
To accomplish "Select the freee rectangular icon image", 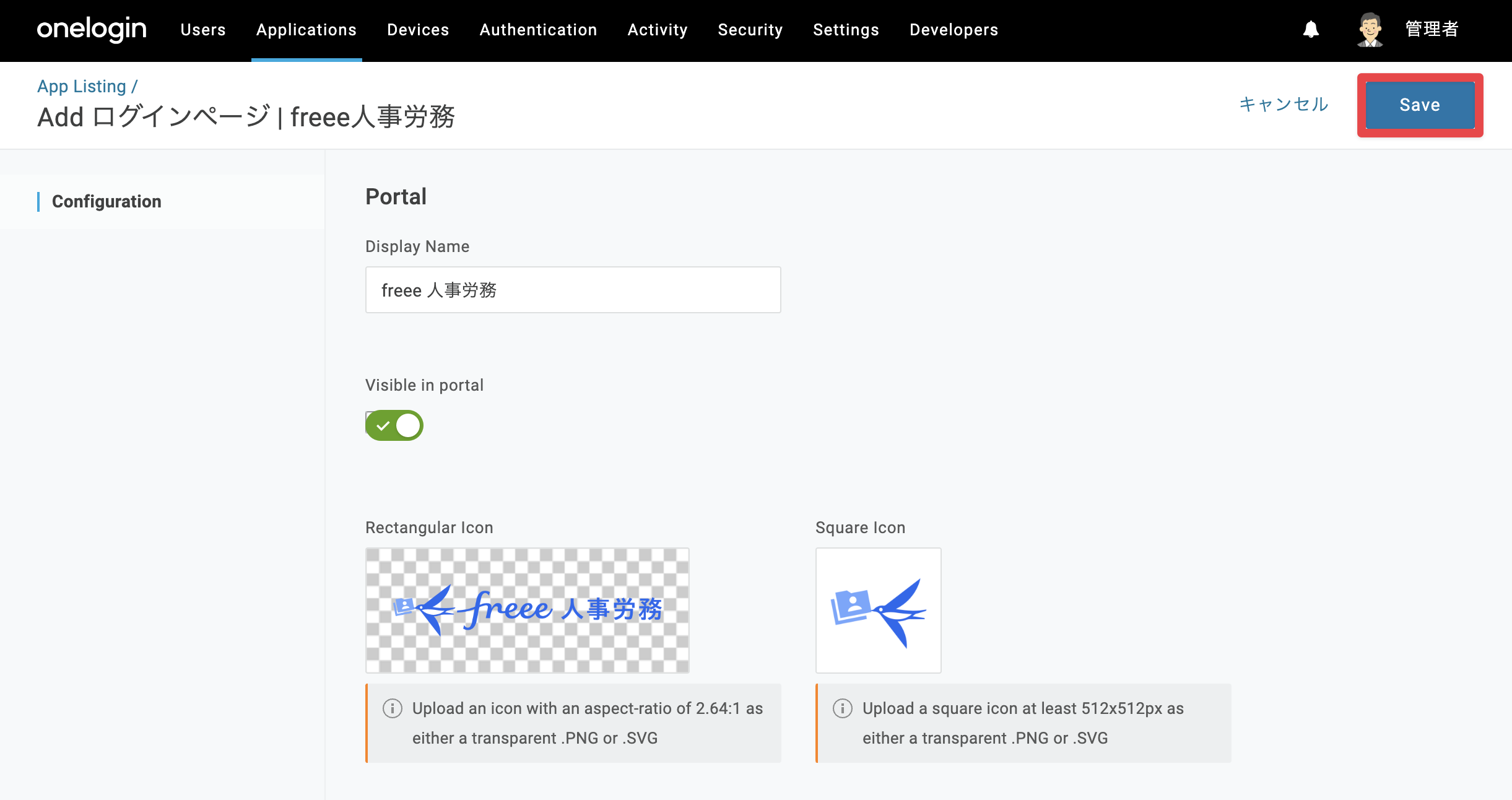I will 528,611.
